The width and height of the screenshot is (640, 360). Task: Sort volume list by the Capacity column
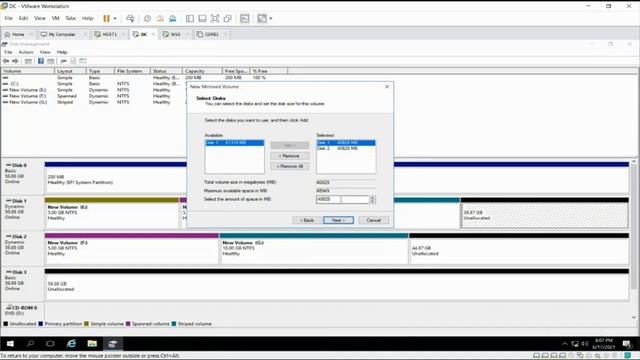point(202,71)
